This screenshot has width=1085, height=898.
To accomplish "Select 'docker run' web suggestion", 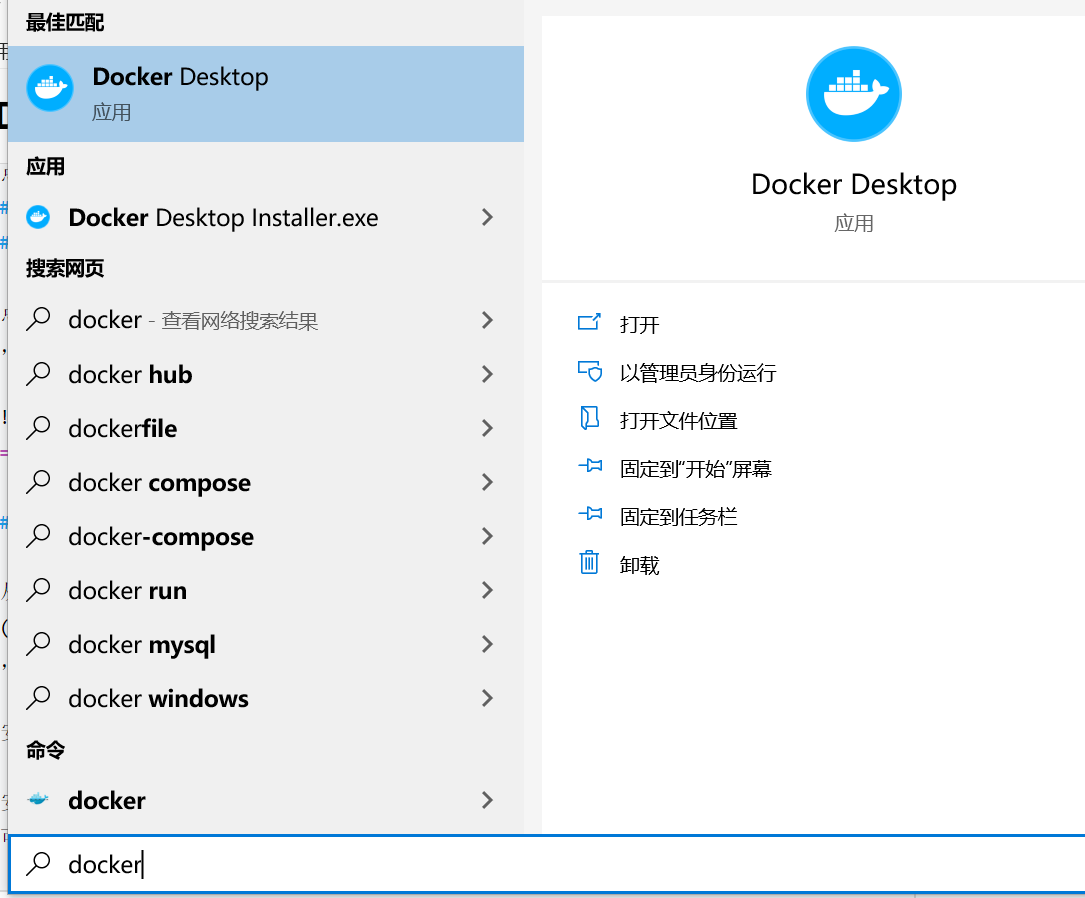I will pos(266,590).
